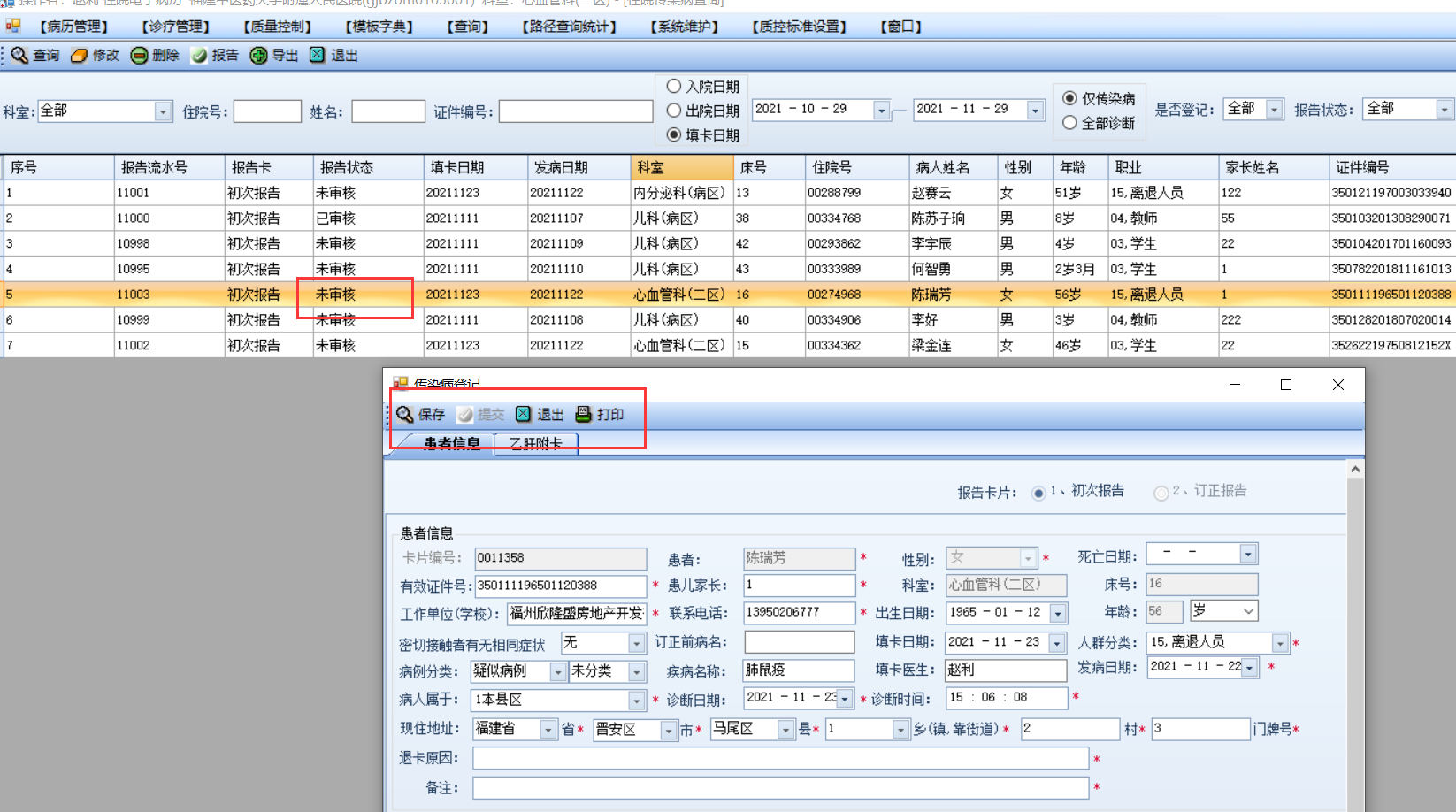Open the 死亡日期 date dropdown
This screenshot has width=1456, height=812.
[1248, 555]
